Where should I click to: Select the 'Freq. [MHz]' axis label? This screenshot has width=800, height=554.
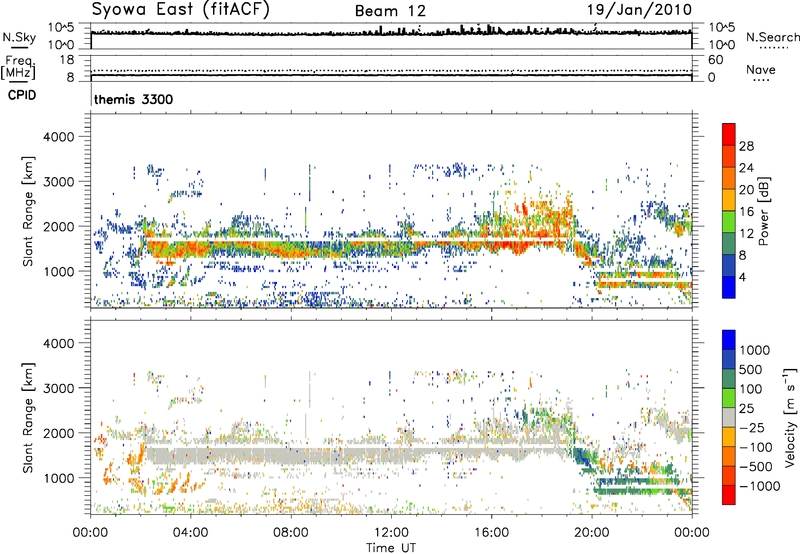click(19, 67)
